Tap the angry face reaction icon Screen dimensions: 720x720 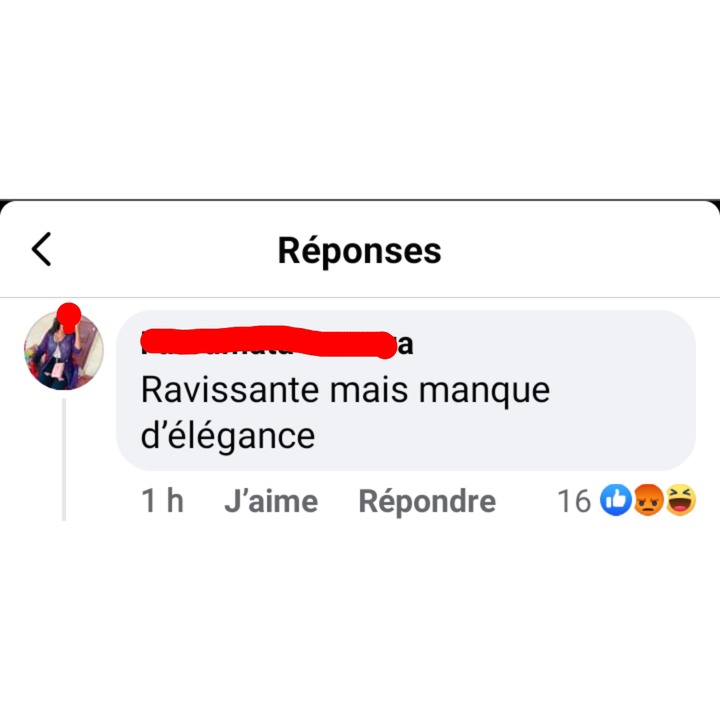(648, 500)
